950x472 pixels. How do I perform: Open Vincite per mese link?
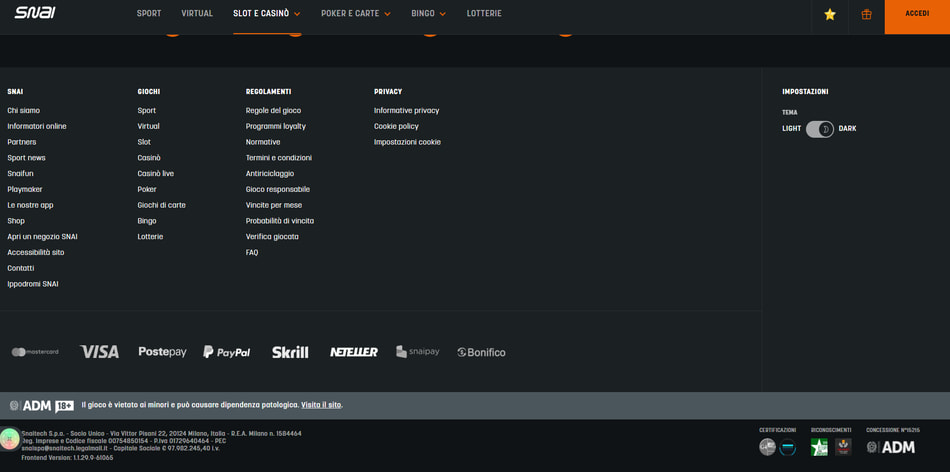[x=274, y=205]
